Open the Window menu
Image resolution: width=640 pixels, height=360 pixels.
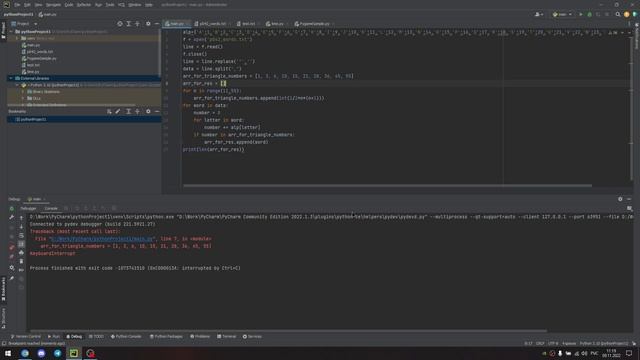click(135, 5)
